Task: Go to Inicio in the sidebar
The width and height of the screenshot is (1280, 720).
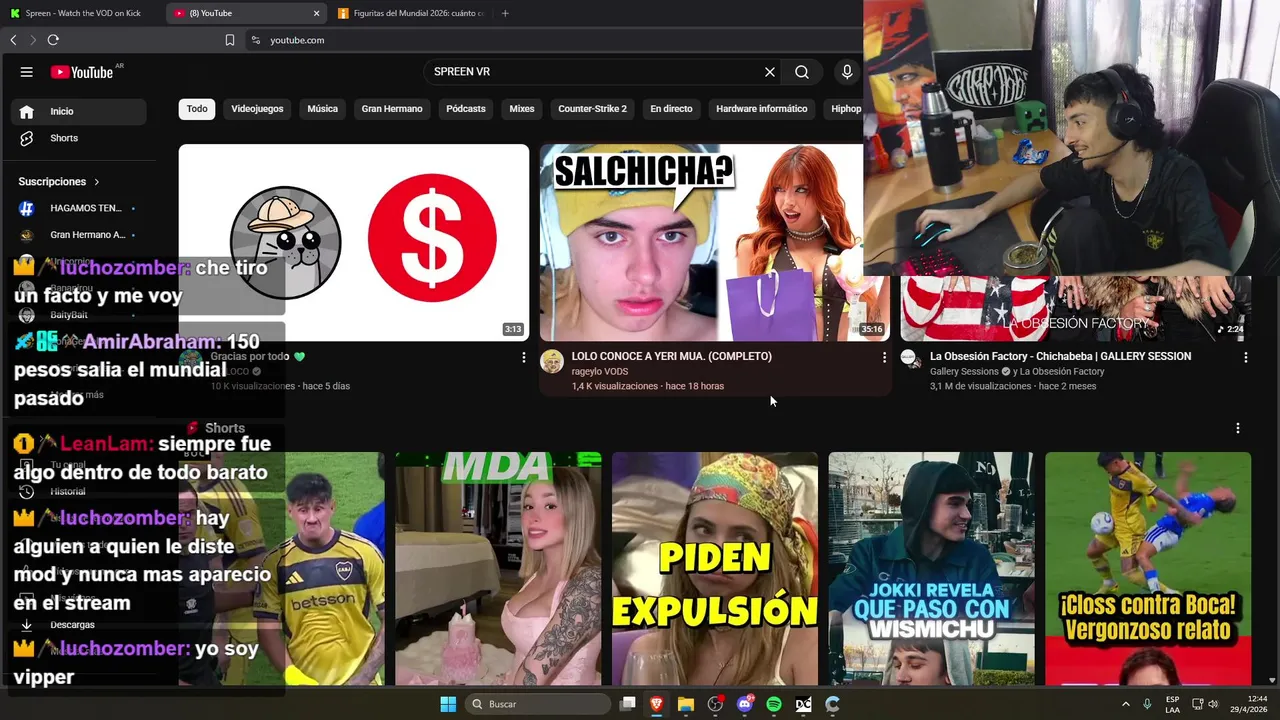Action: point(78,111)
